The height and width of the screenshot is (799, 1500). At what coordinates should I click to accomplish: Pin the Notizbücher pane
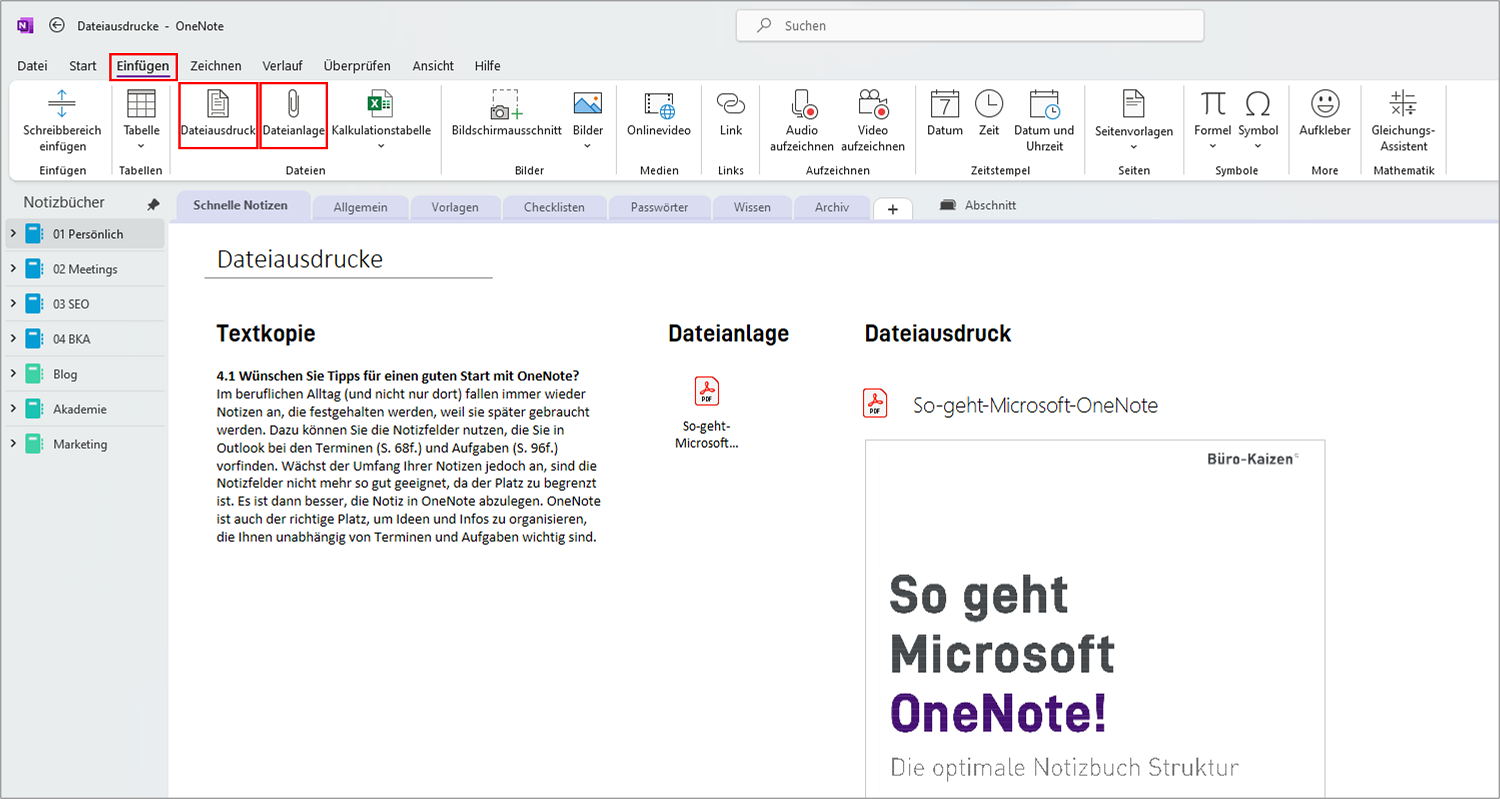coord(153,204)
